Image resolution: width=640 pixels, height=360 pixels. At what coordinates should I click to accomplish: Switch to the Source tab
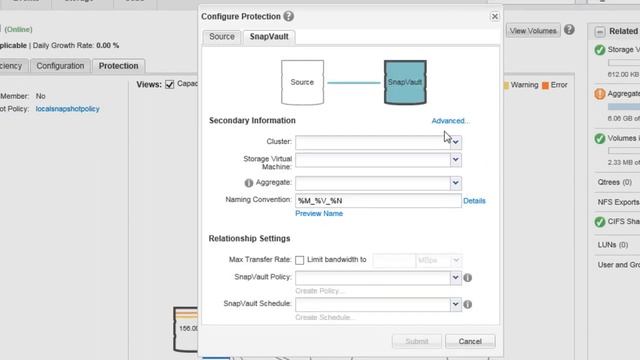click(222, 36)
